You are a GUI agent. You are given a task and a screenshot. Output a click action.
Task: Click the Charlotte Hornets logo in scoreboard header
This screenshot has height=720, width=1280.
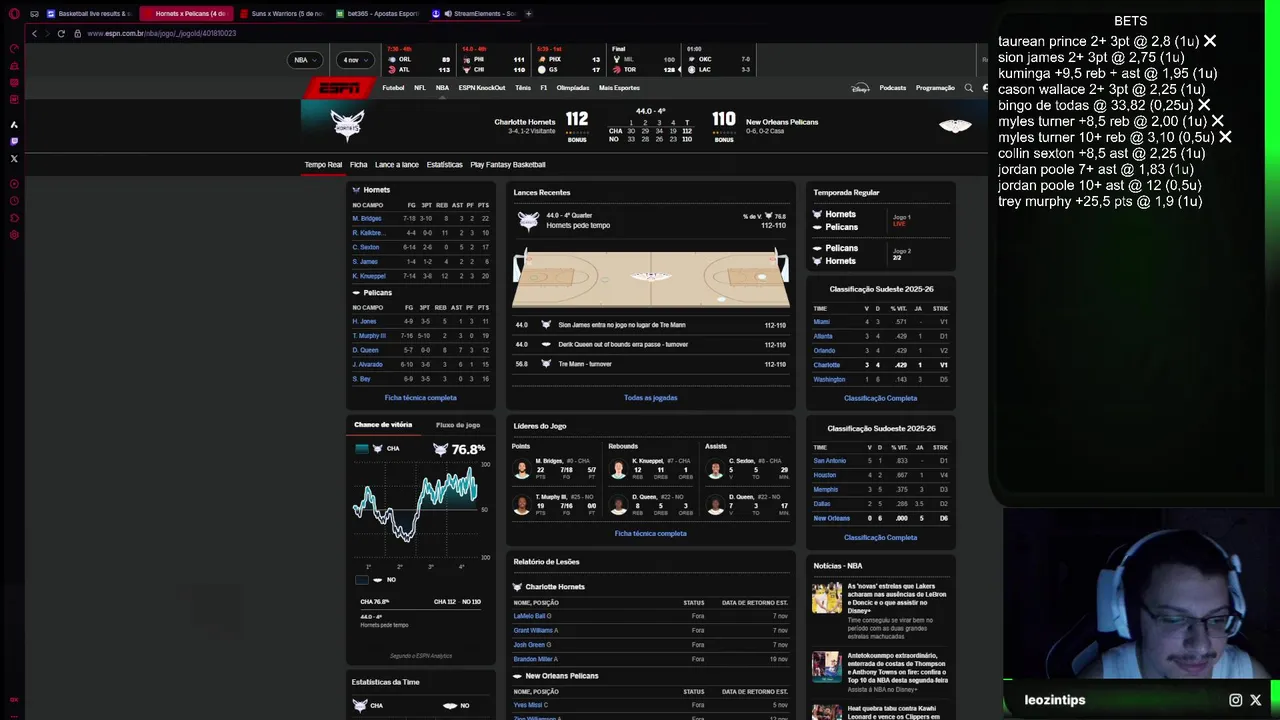coord(347,124)
